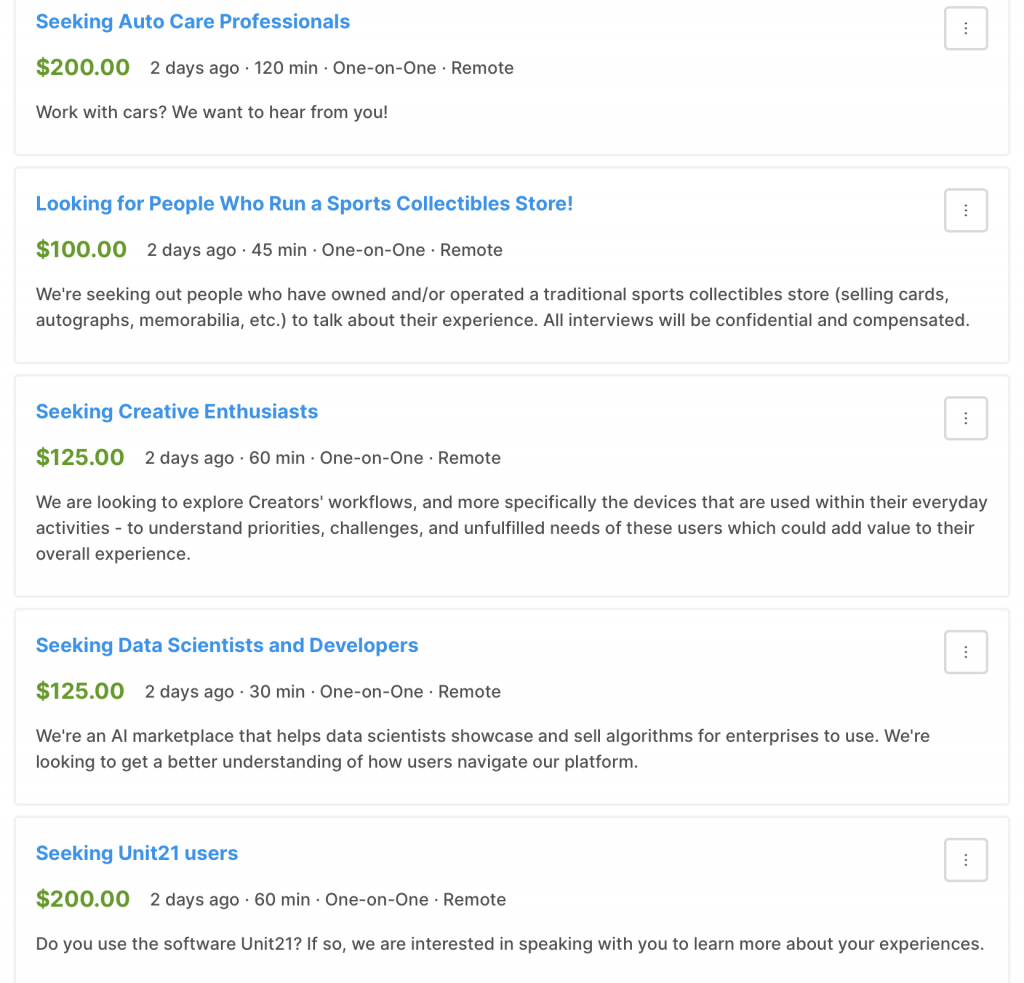Open three-dot menu for Sports Collectibles Store listing

point(965,210)
